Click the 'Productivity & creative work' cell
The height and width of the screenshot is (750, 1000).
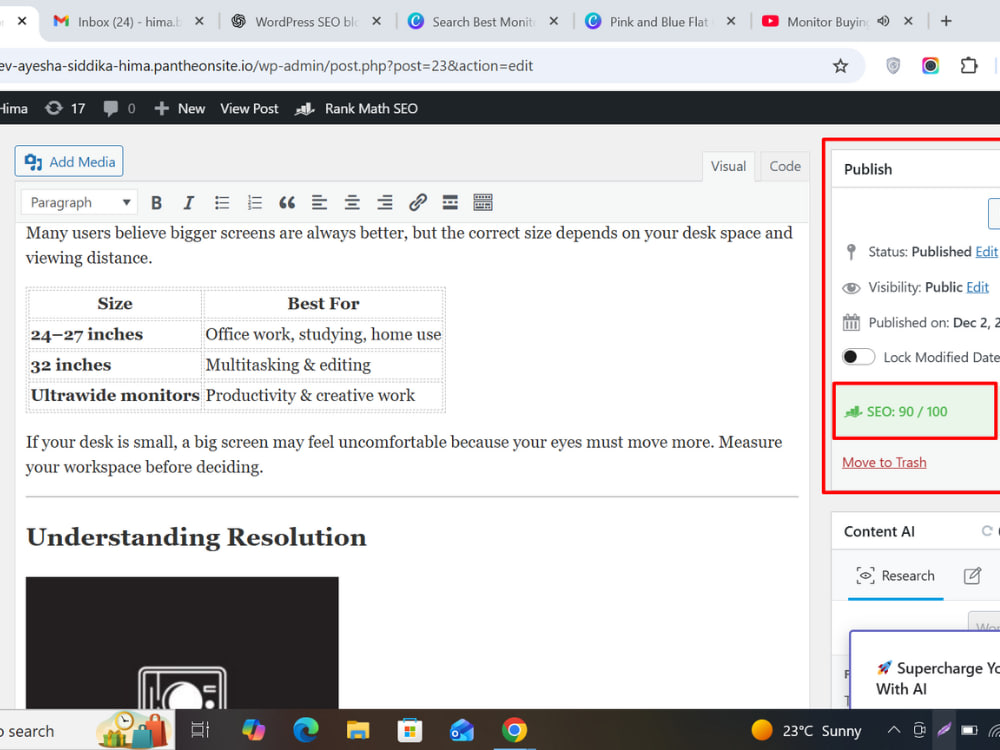coord(323,395)
